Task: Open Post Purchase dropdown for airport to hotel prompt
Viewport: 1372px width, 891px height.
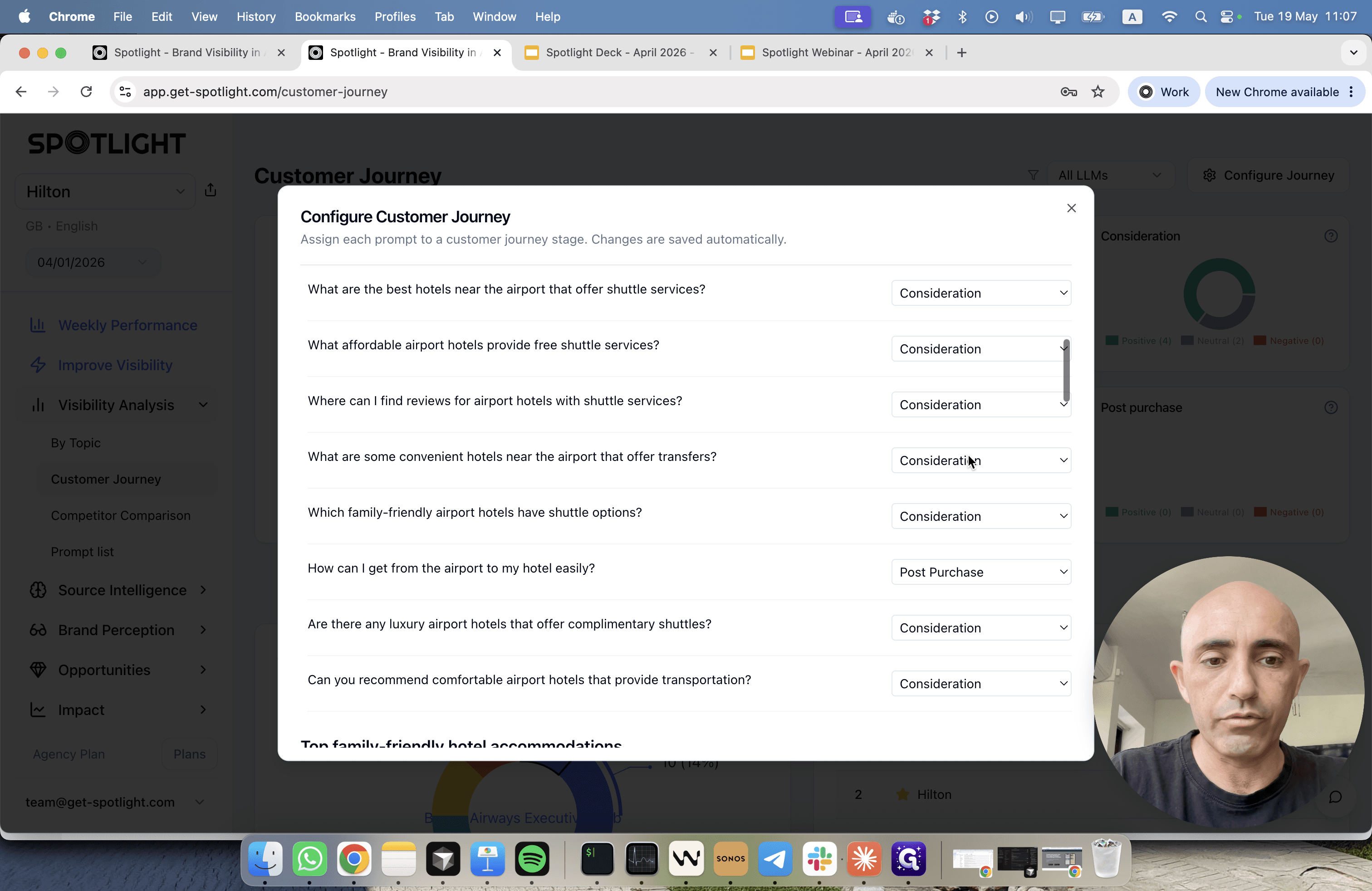Action: pyautogui.click(x=981, y=572)
